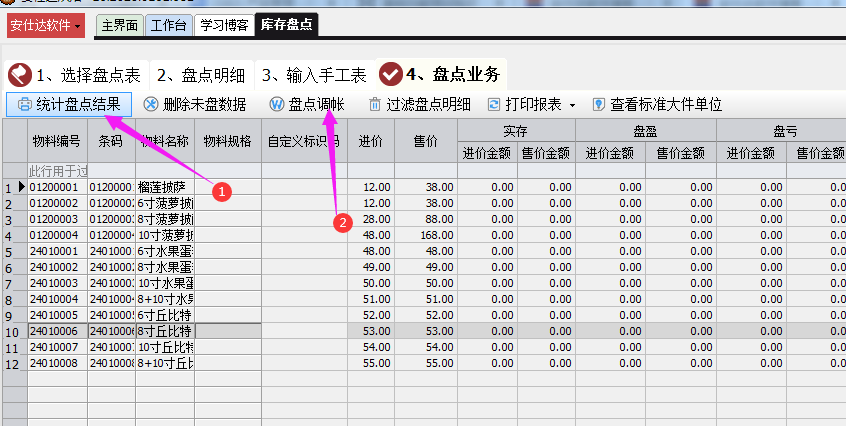Select cell 24010005

point(57,315)
